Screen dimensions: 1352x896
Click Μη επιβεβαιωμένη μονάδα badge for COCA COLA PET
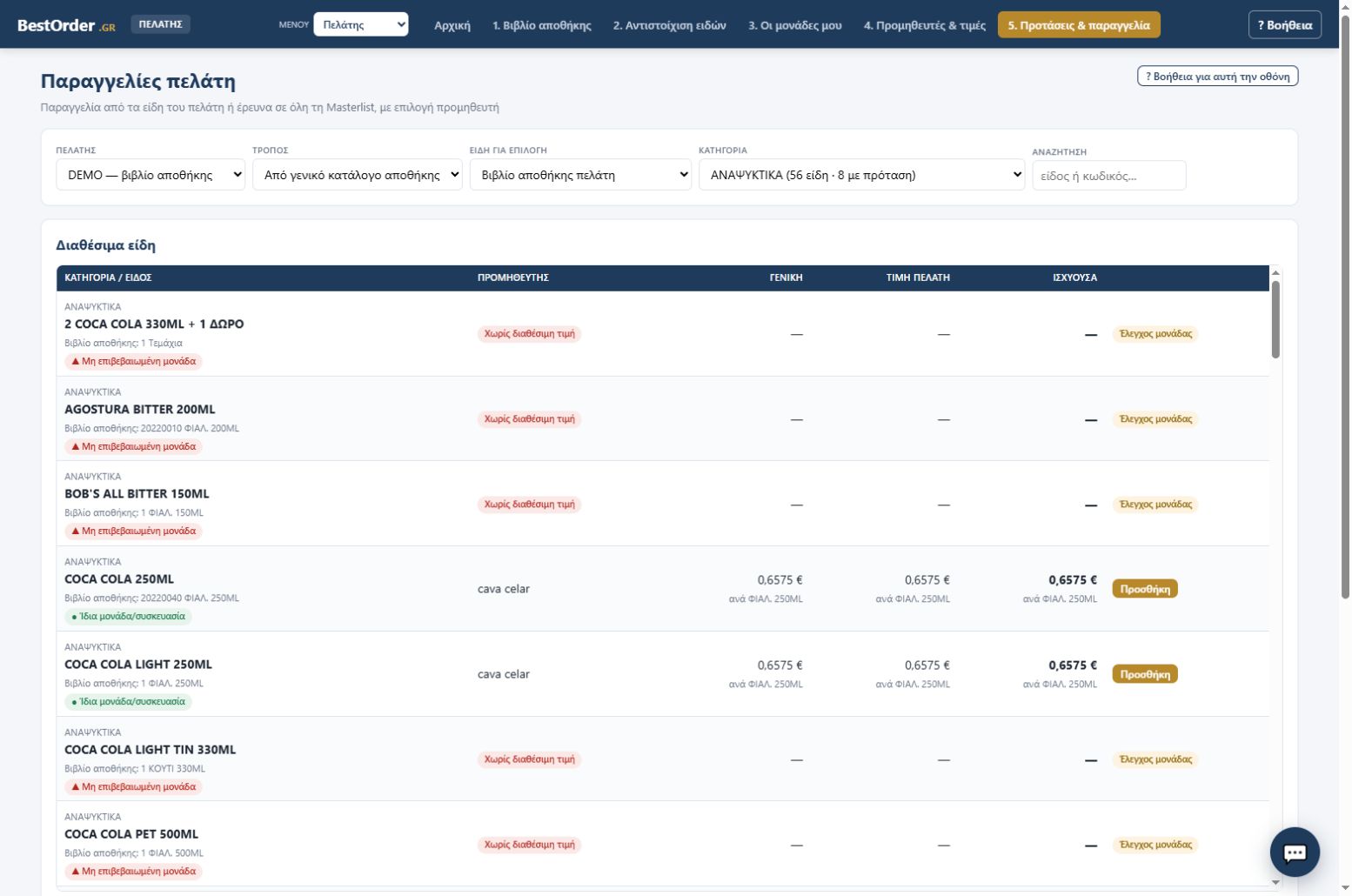point(133,871)
